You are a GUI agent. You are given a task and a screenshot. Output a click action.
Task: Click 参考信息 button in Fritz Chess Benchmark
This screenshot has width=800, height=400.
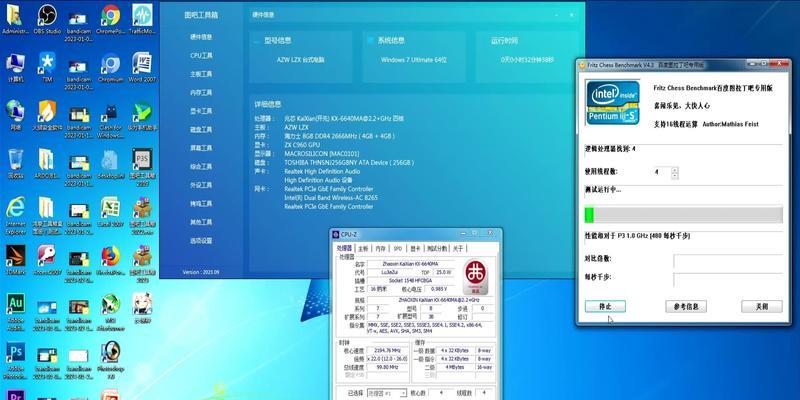[686, 307]
